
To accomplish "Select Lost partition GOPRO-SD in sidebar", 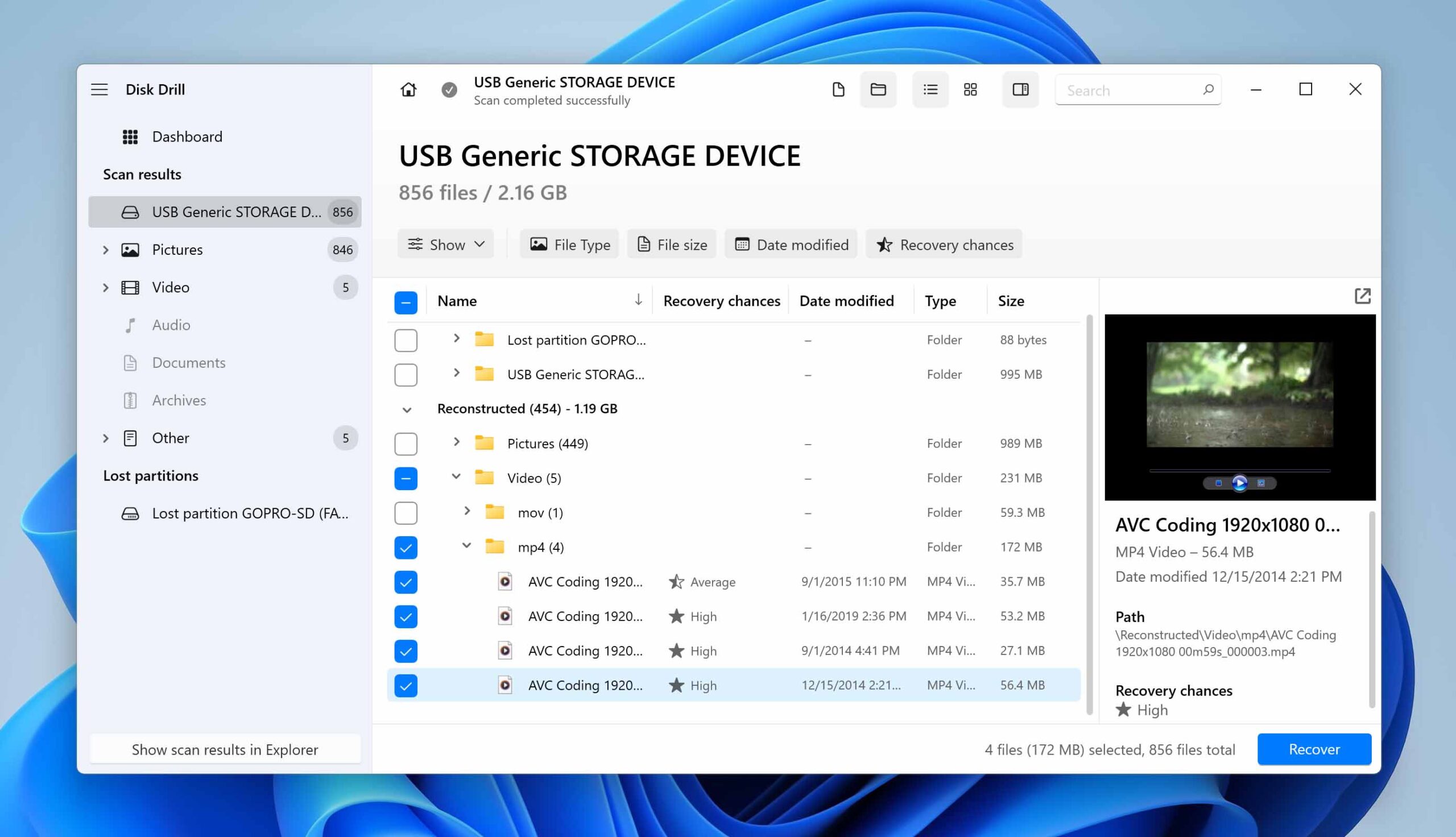I will pos(225,513).
